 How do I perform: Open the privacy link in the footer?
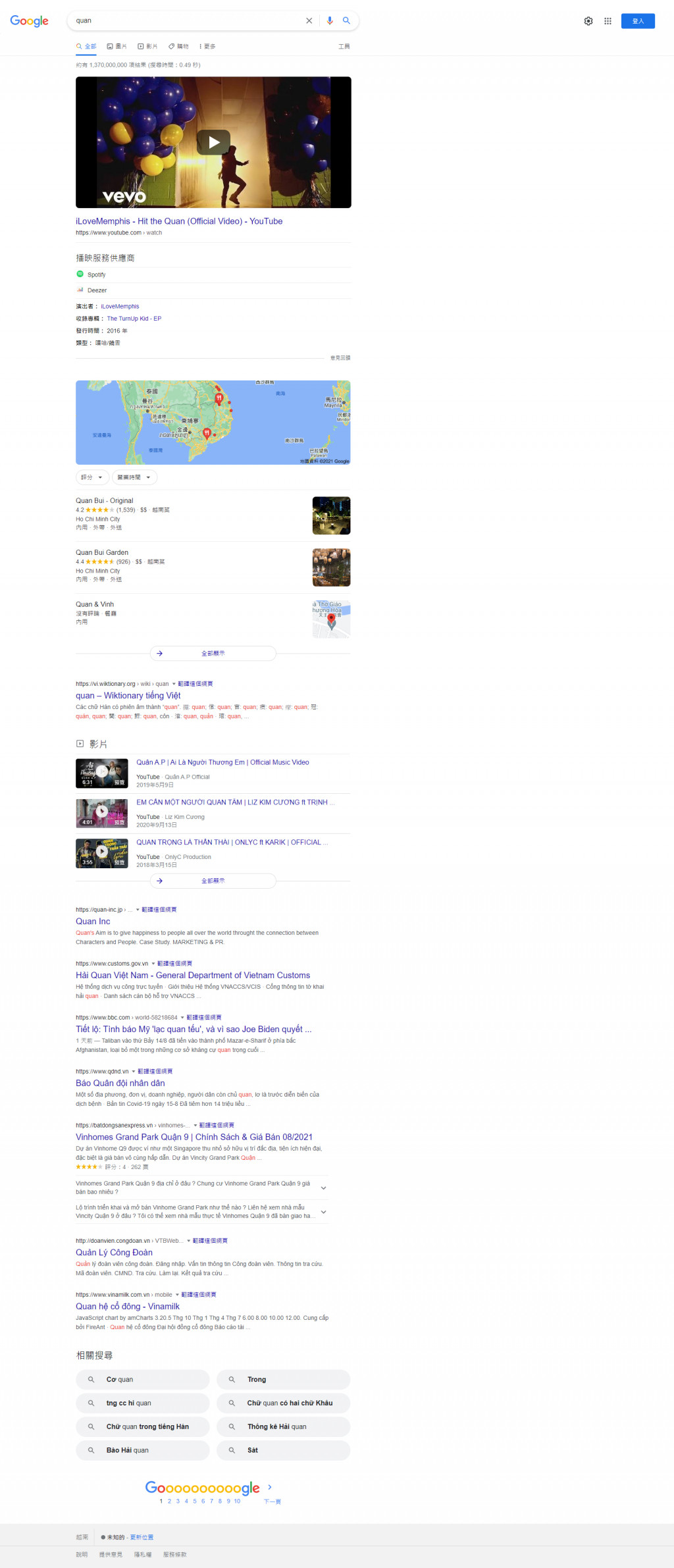click(x=143, y=1555)
